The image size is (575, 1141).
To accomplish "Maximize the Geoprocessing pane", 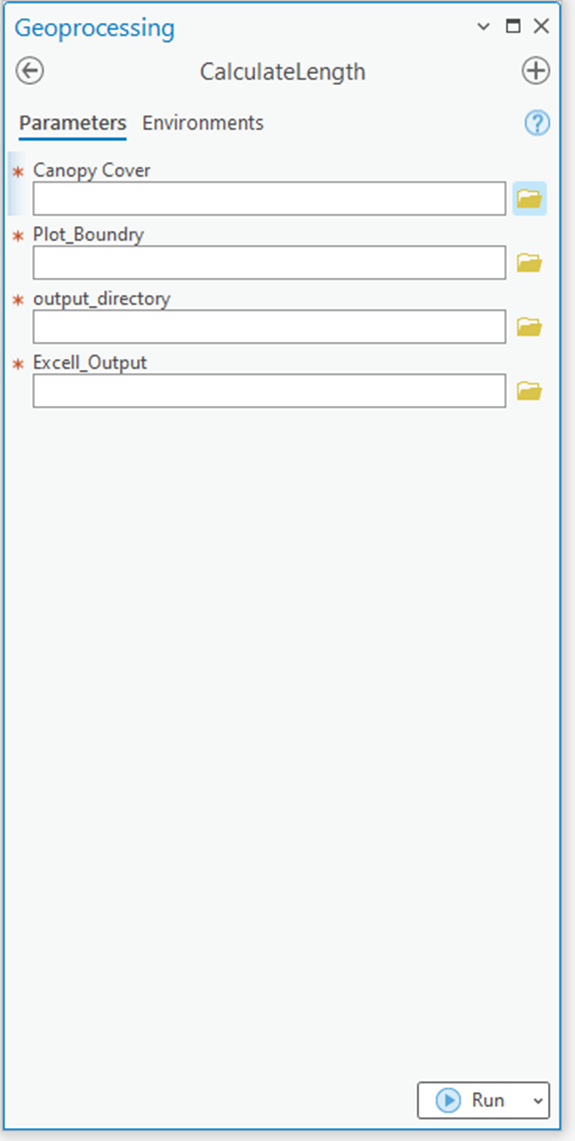I will click(x=513, y=27).
